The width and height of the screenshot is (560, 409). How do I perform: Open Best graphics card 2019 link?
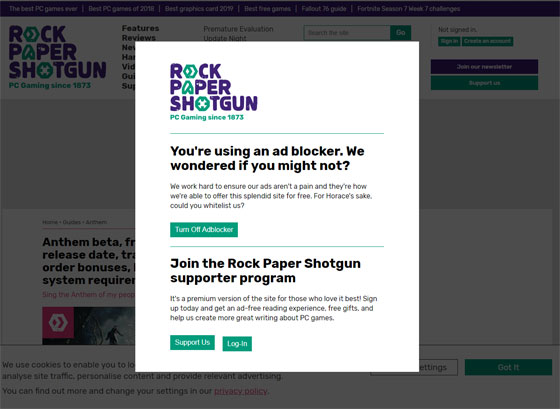tap(199, 9)
